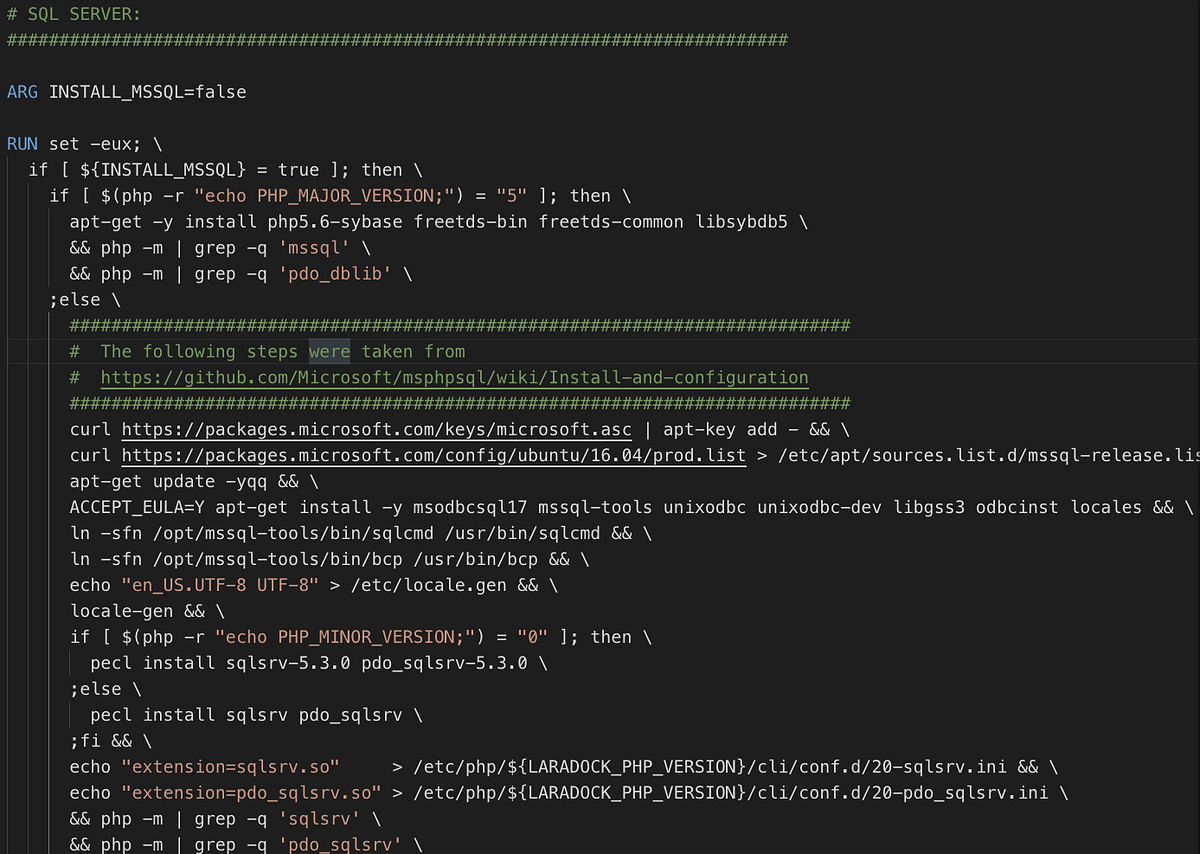Click the RUN keyword at line start
The width and height of the screenshot is (1200, 854).
[x=22, y=143]
